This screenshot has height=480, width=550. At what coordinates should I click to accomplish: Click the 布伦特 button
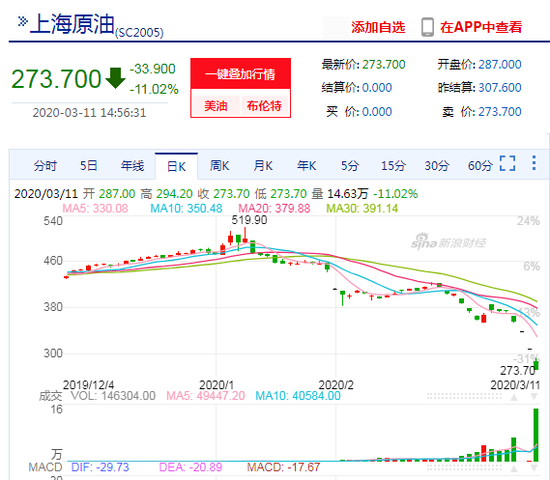264,105
